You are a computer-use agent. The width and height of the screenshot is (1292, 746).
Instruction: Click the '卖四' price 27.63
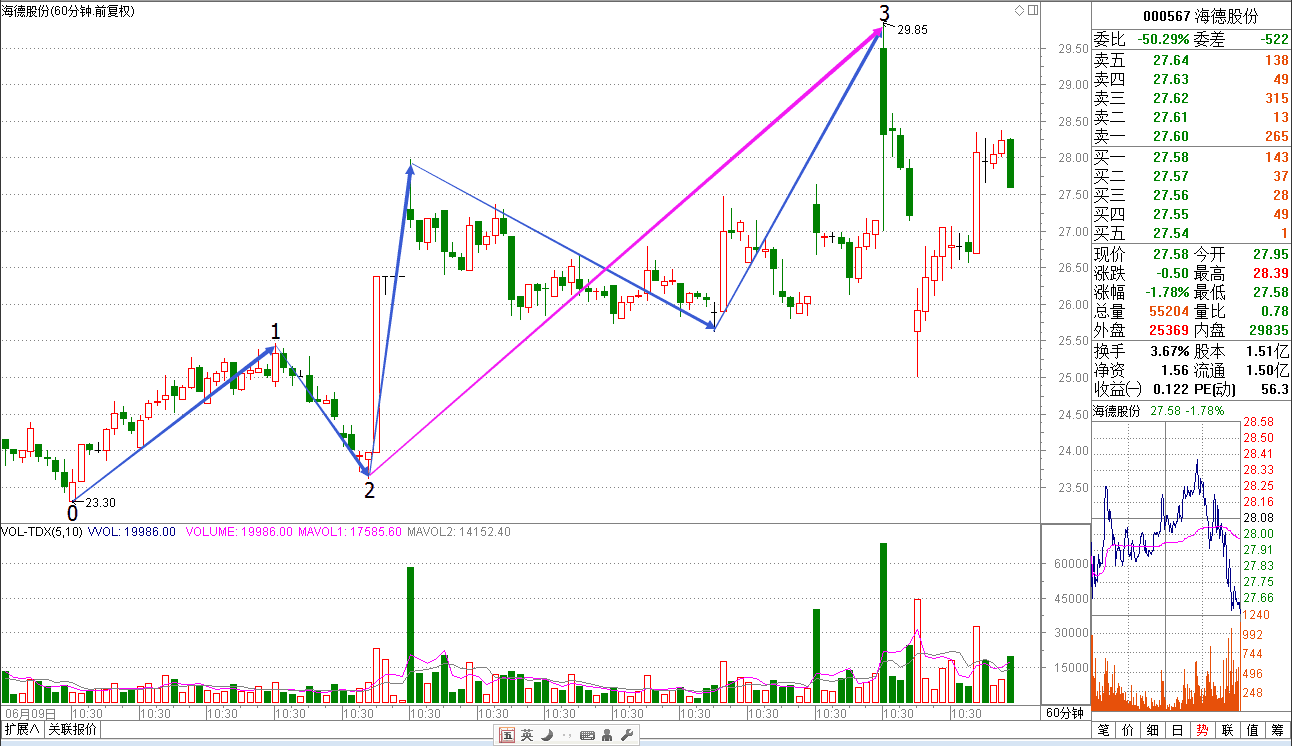(x=1171, y=79)
